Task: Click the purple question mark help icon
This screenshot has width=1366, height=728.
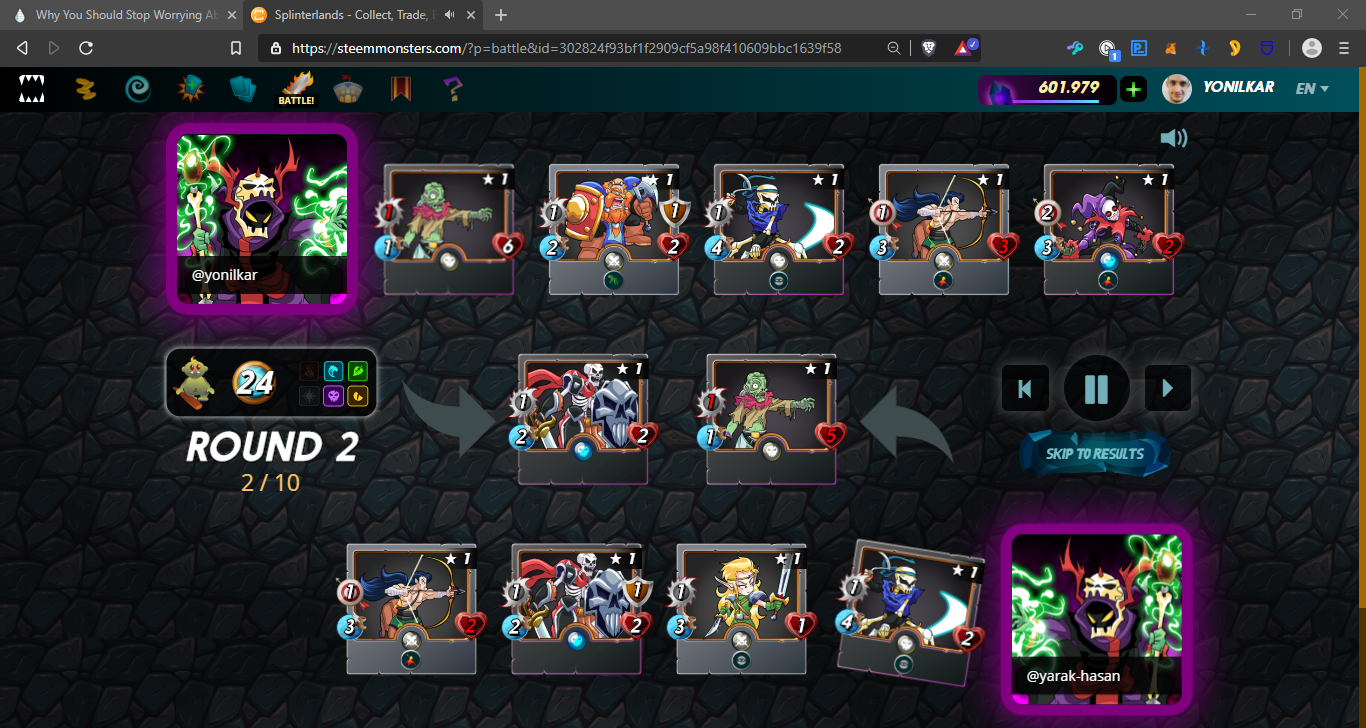Action: click(x=453, y=90)
